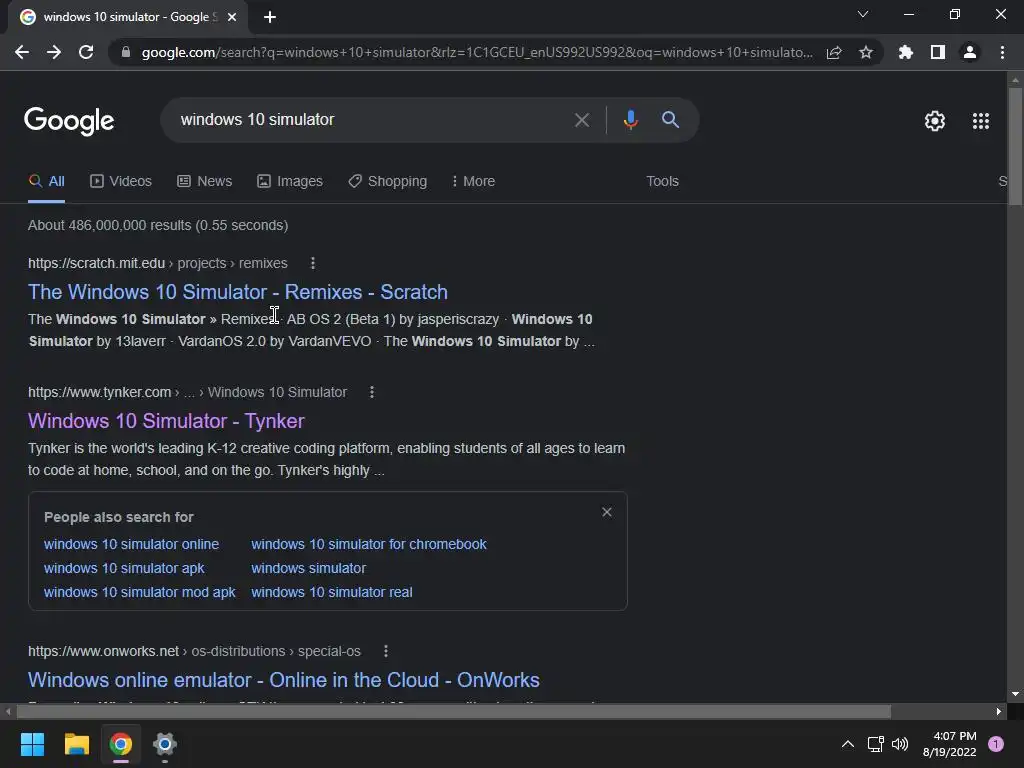Reload the current page
The width and height of the screenshot is (1024, 768).
click(86, 52)
